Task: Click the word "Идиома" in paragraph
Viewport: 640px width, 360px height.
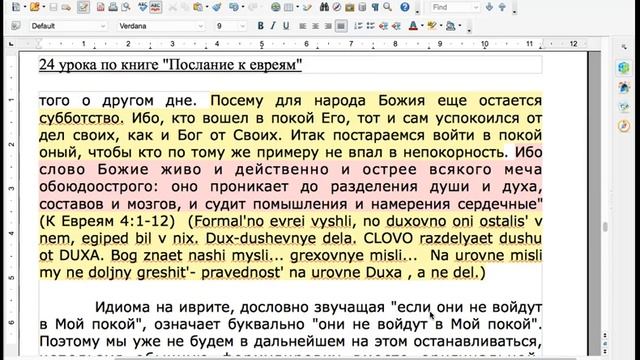Action: click(121, 307)
